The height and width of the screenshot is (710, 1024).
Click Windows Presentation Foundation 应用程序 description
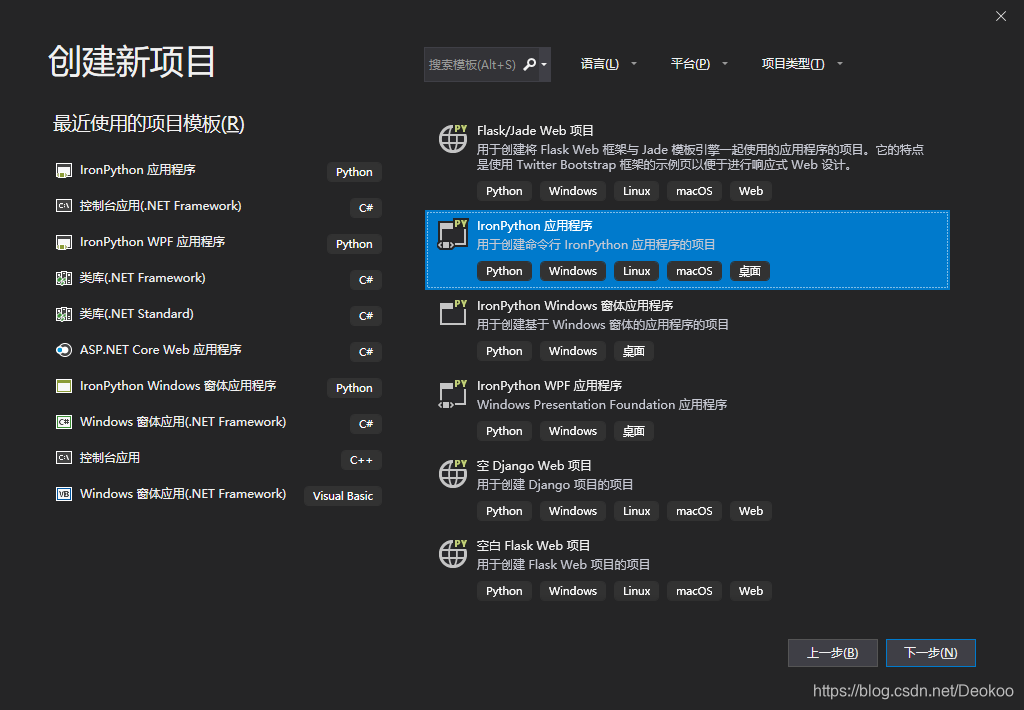(601, 404)
